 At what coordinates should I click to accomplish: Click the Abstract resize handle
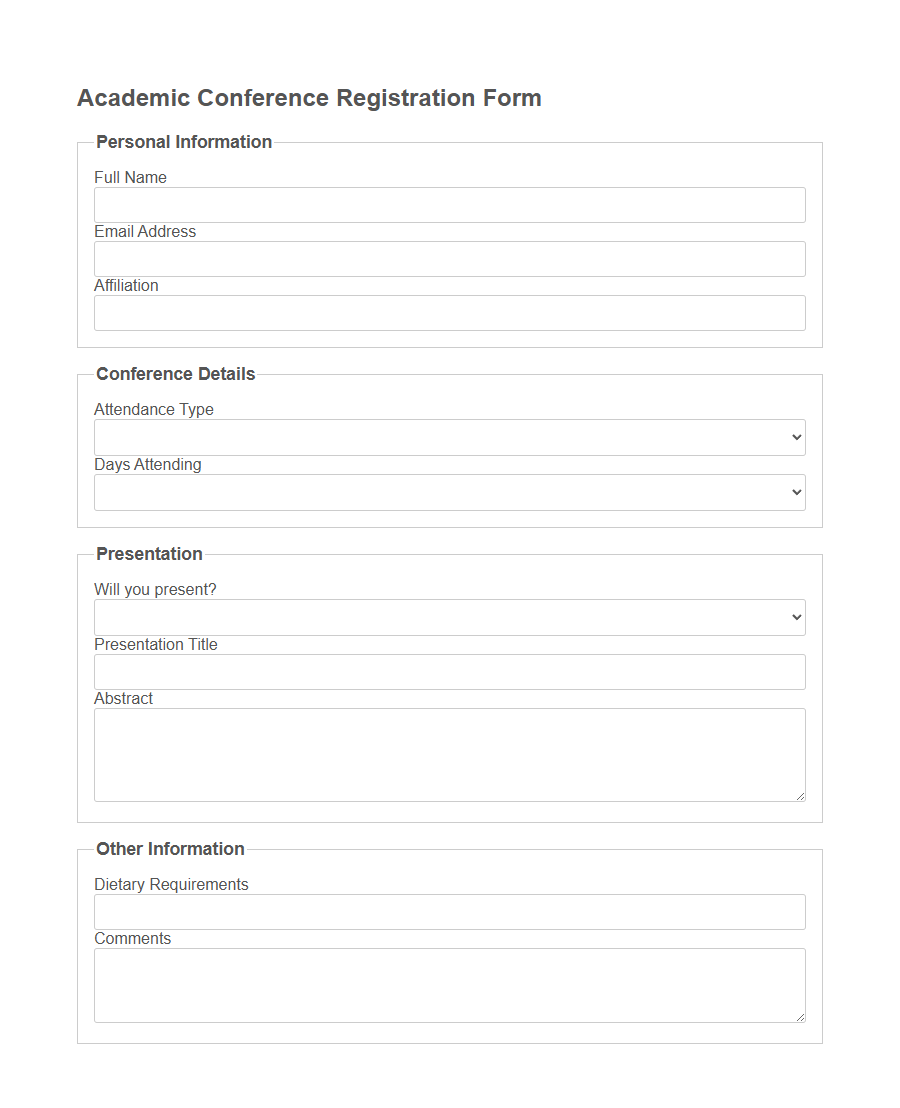(801, 796)
